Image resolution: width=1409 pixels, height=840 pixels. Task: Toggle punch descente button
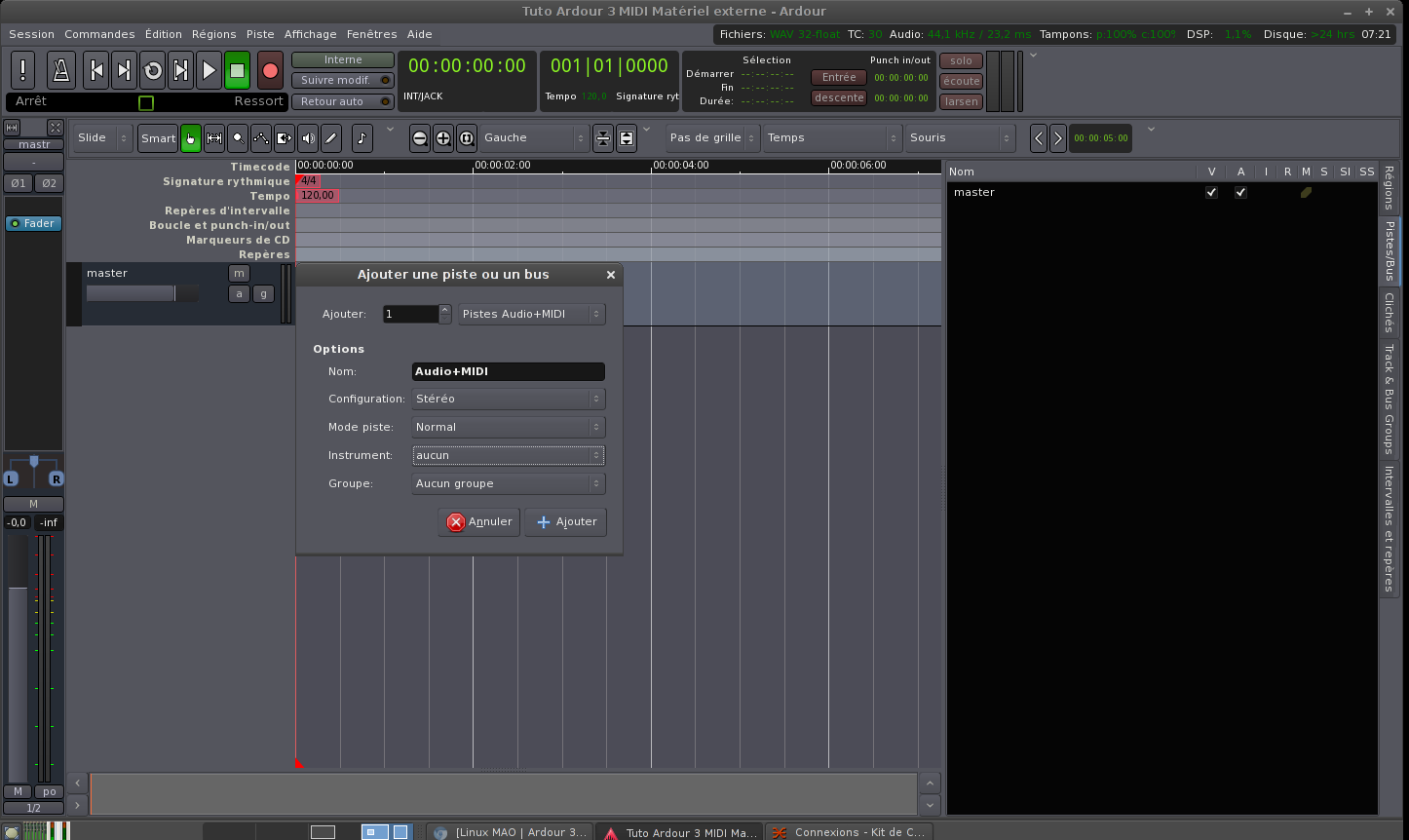click(x=839, y=98)
